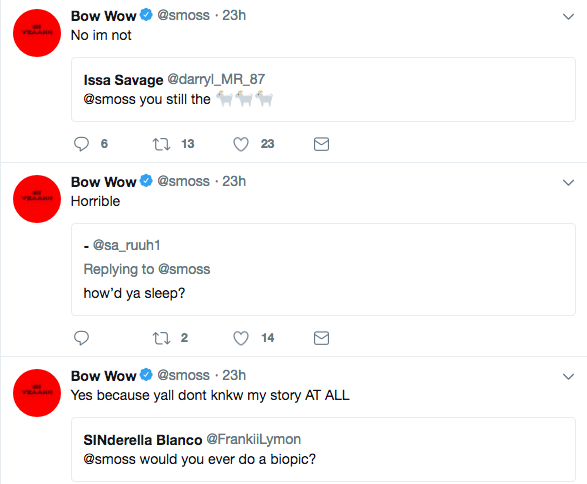This screenshot has width=587, height=484.
Task: Reply to the "No im not" tweet
Action: pyautogui.click(x=81, y=144)
